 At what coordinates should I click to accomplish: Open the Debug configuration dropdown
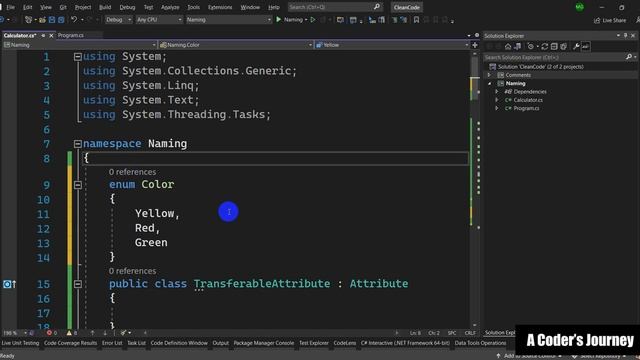point(118,20)
